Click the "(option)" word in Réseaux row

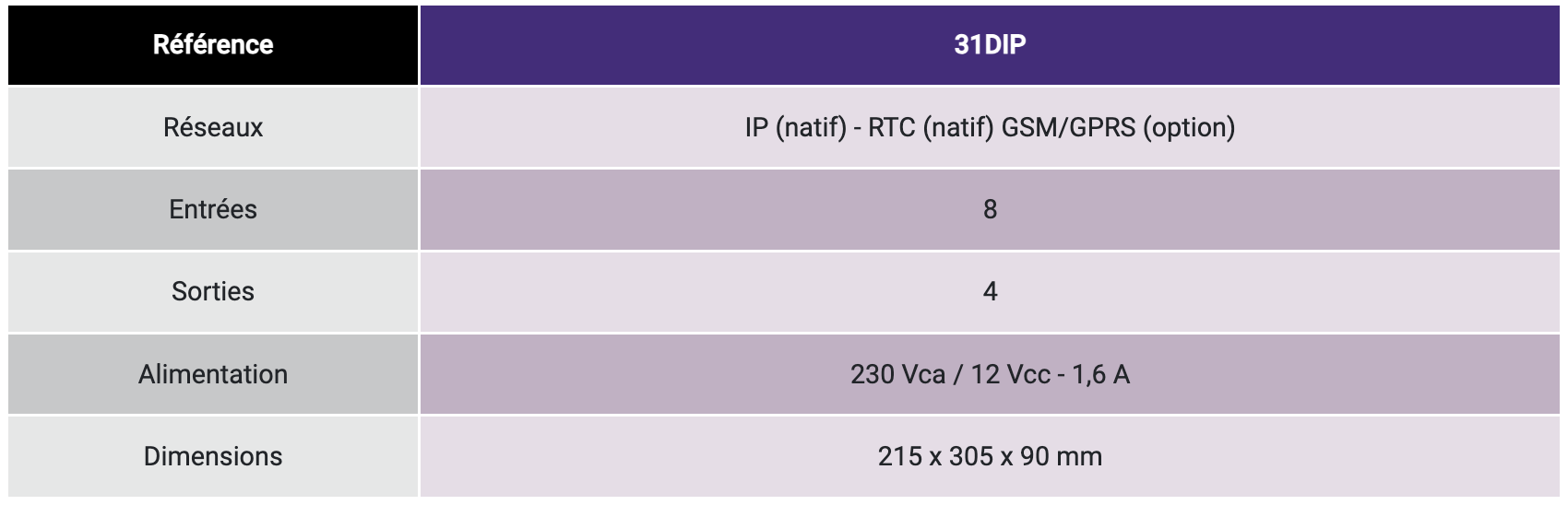tap(1189, 127)
